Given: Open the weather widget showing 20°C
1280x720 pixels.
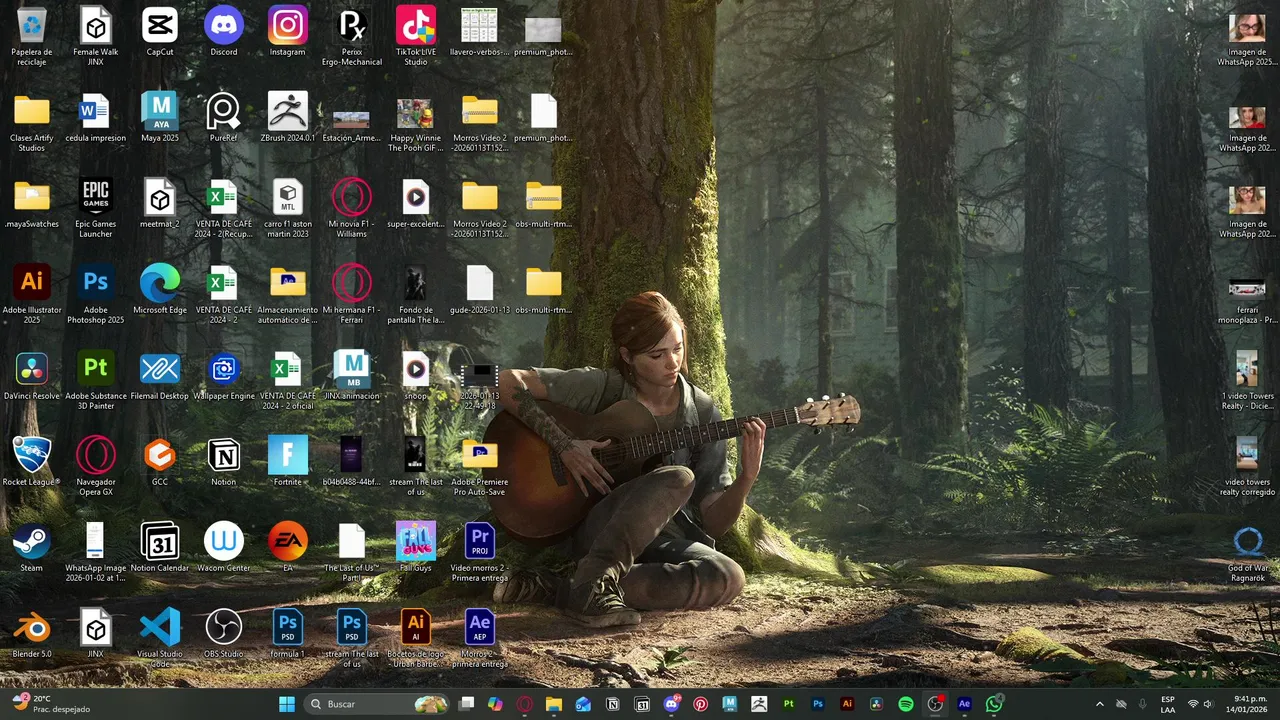Looking at the screenshot, I should [x=52, y=704].
